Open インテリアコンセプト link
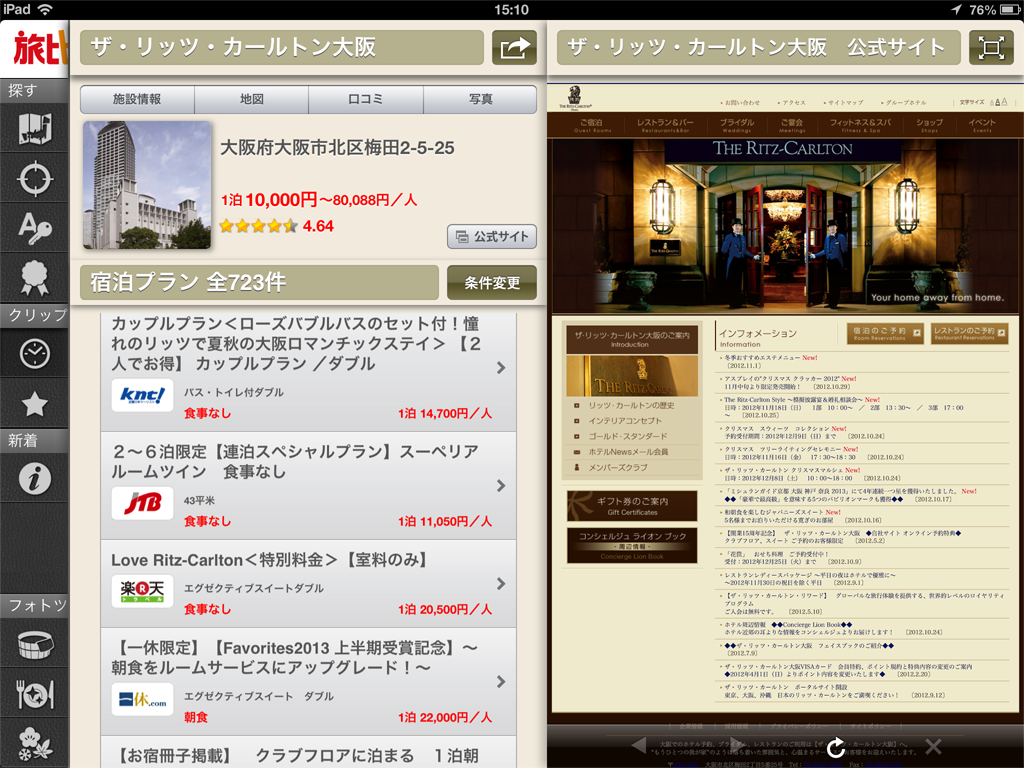Viewport: 1024px width, 768px height. tap(624, 421)
